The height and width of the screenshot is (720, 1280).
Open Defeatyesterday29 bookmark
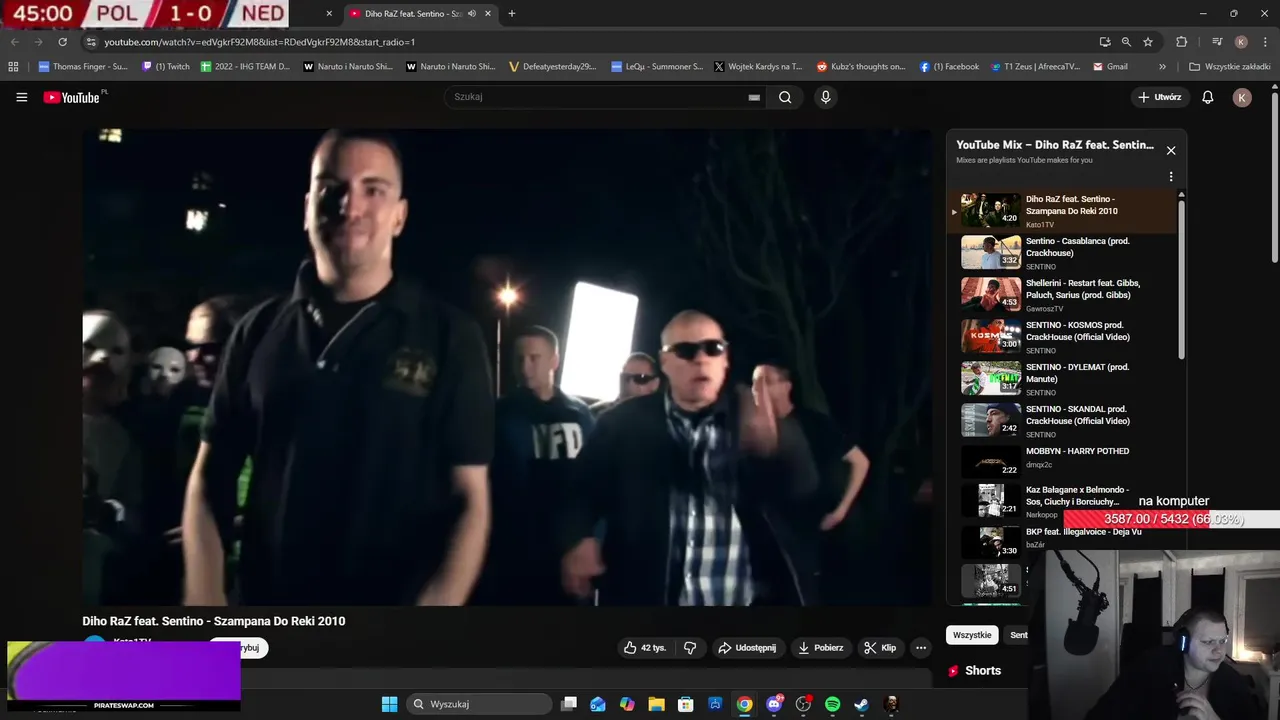click(x=552, y=67)
